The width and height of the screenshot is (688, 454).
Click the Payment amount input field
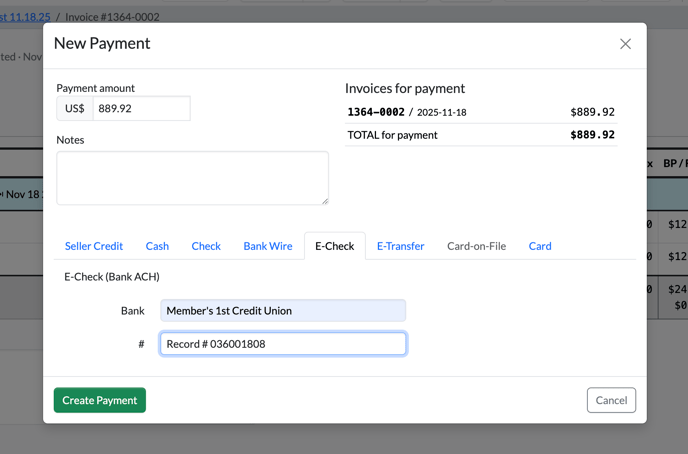point(141,109)
